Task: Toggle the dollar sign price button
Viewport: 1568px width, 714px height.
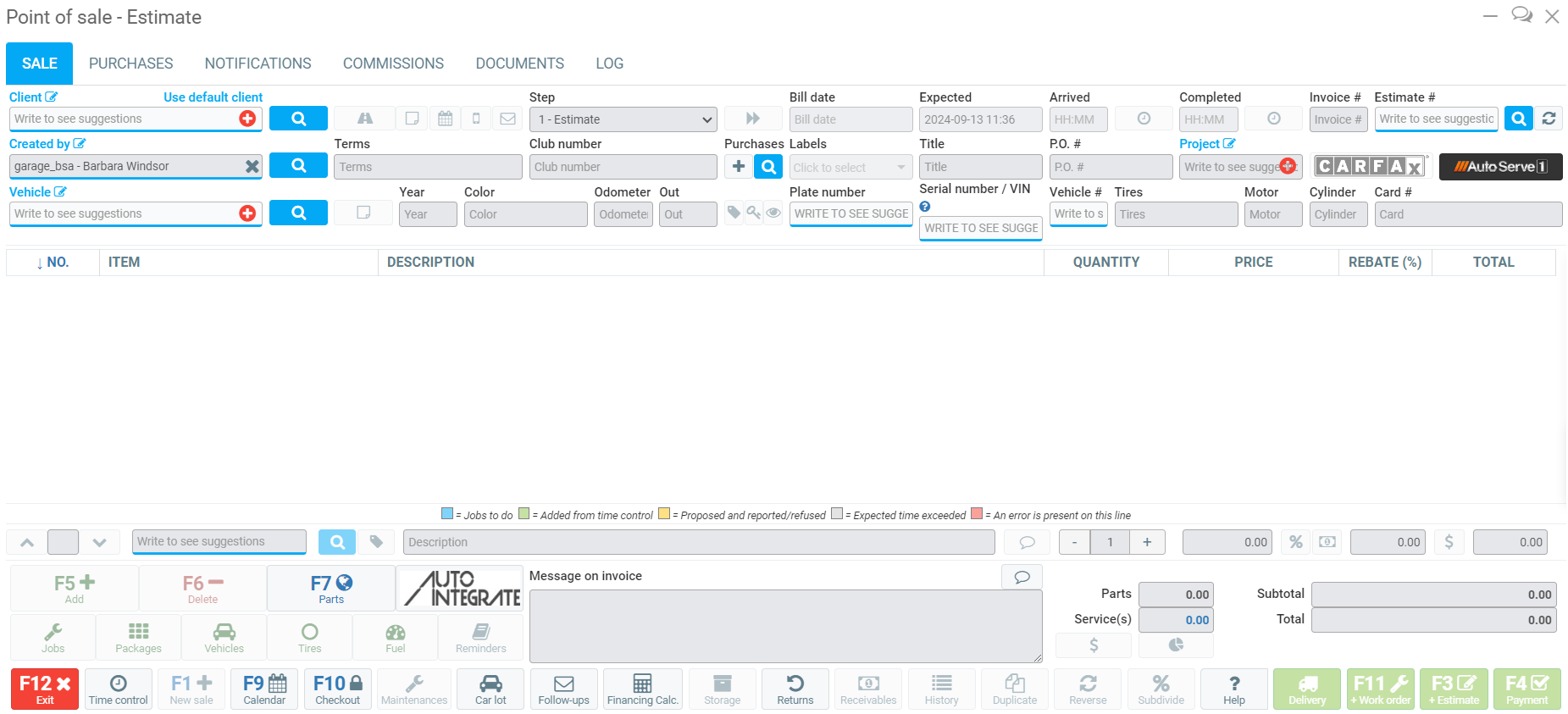Action: click(1449, 542)
